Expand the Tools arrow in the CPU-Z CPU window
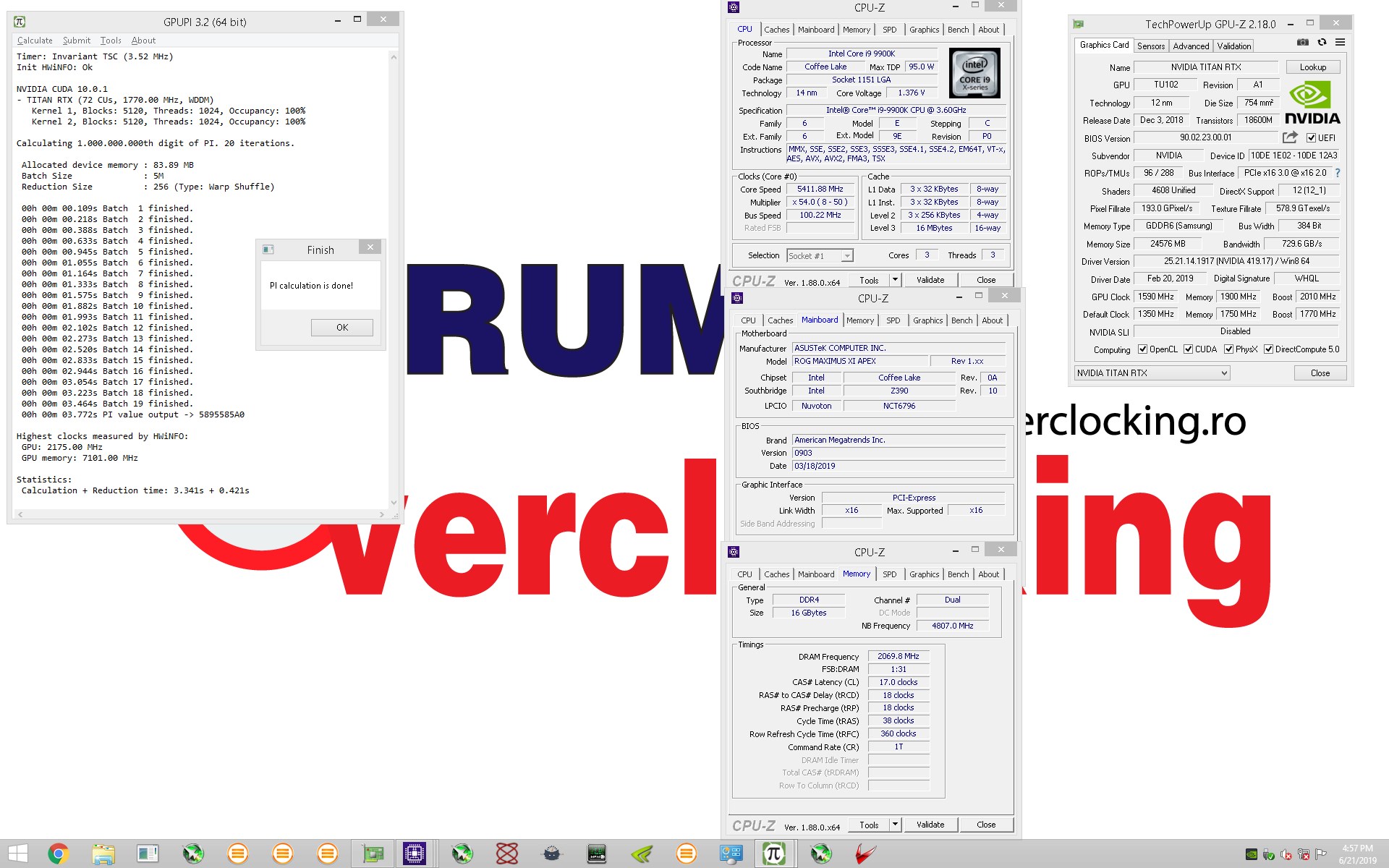The width and height of the screenshot is (1389, 868). click(x=895, y=280)
